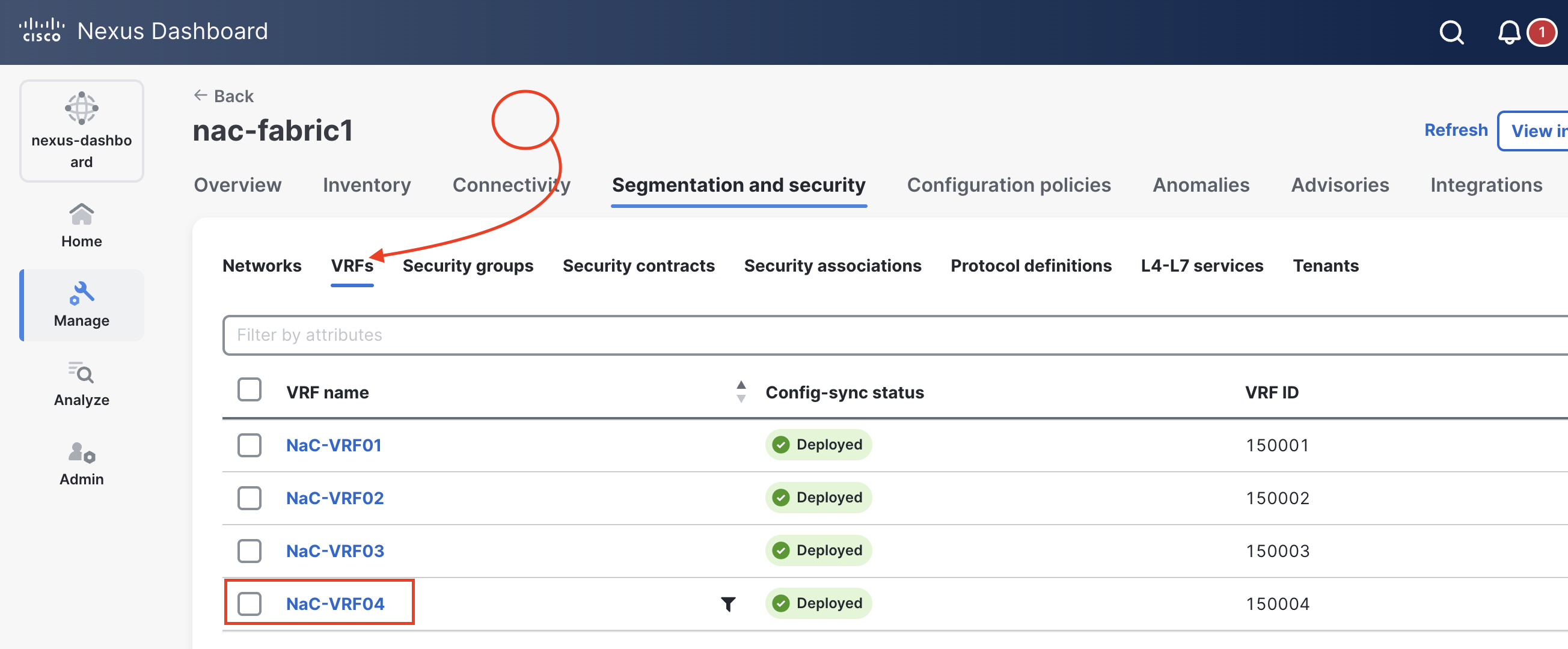Open the Protocol definitions sub-tab
Screen dimensions: 1568x649
pyautogui.click(x=1031, y=266)
